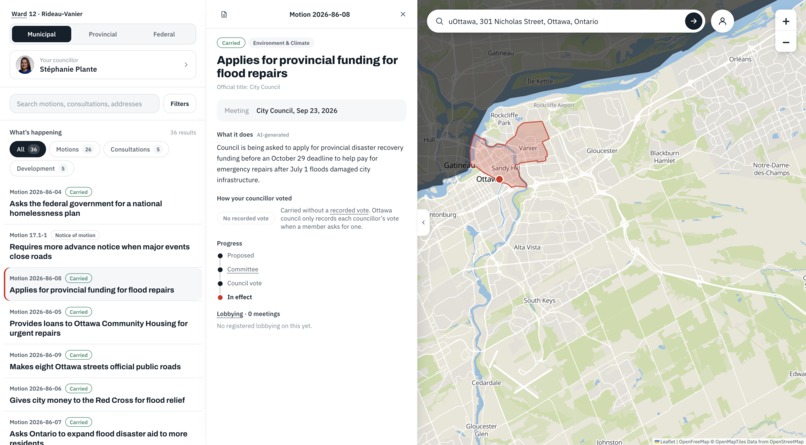Focus the search motions, consultations, addresses field
The width and height of the screenshot is (806, 445).
point(84,104)
